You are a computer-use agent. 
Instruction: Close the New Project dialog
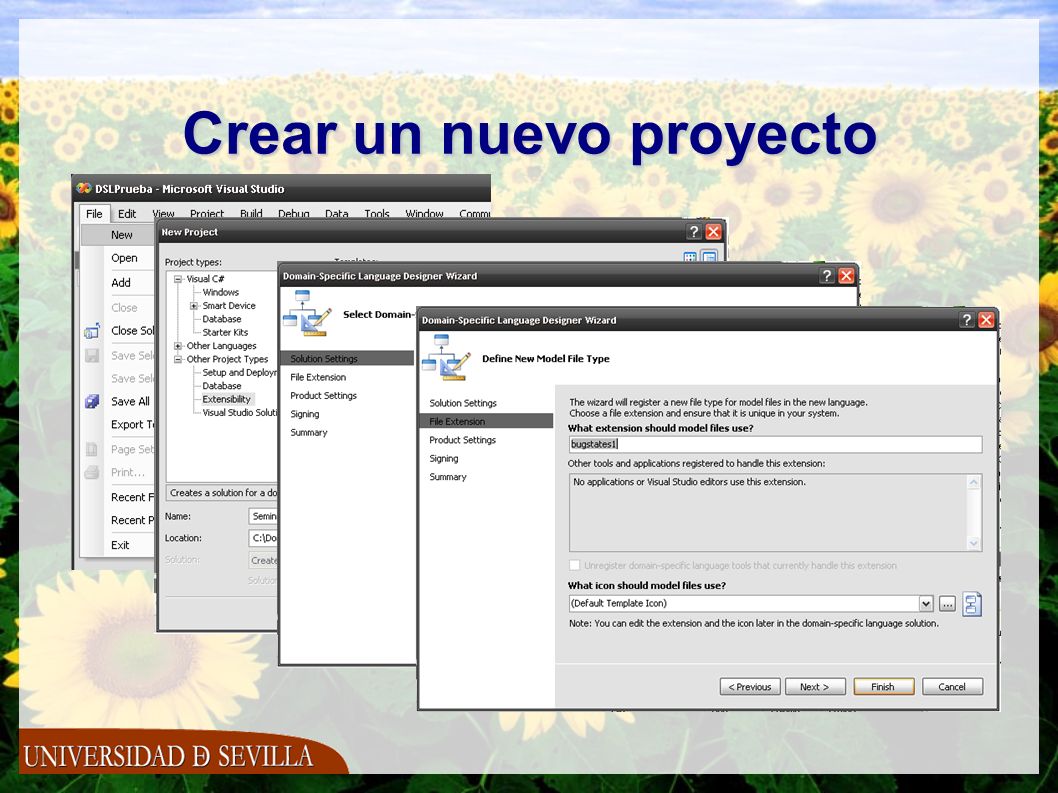(713, 231)
